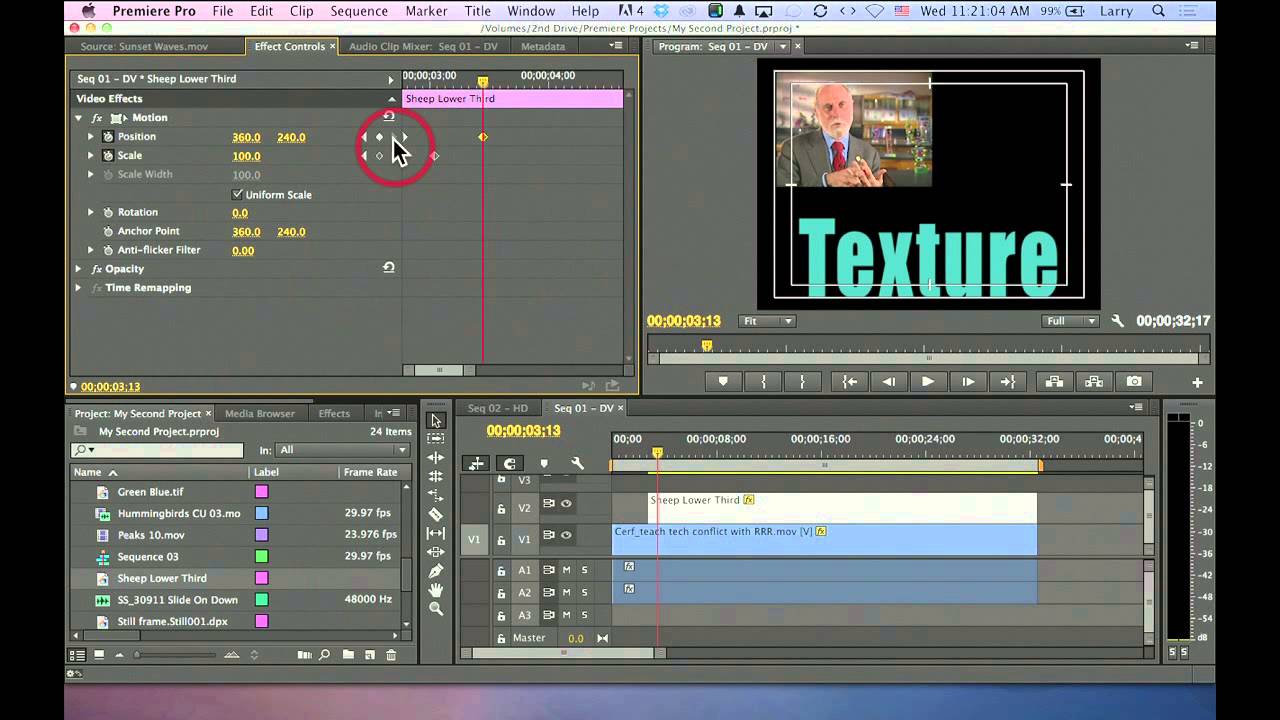This screenshot has height=720, width=1280.
Task: Expand the Opacity effect group
Action: [x=79, y=269]
